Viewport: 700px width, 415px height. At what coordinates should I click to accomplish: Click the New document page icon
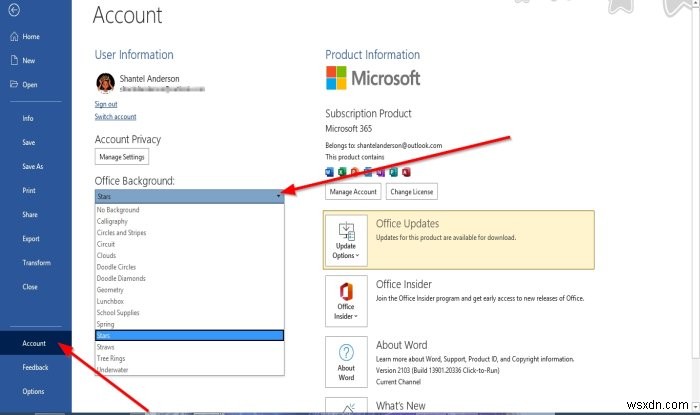14,60
